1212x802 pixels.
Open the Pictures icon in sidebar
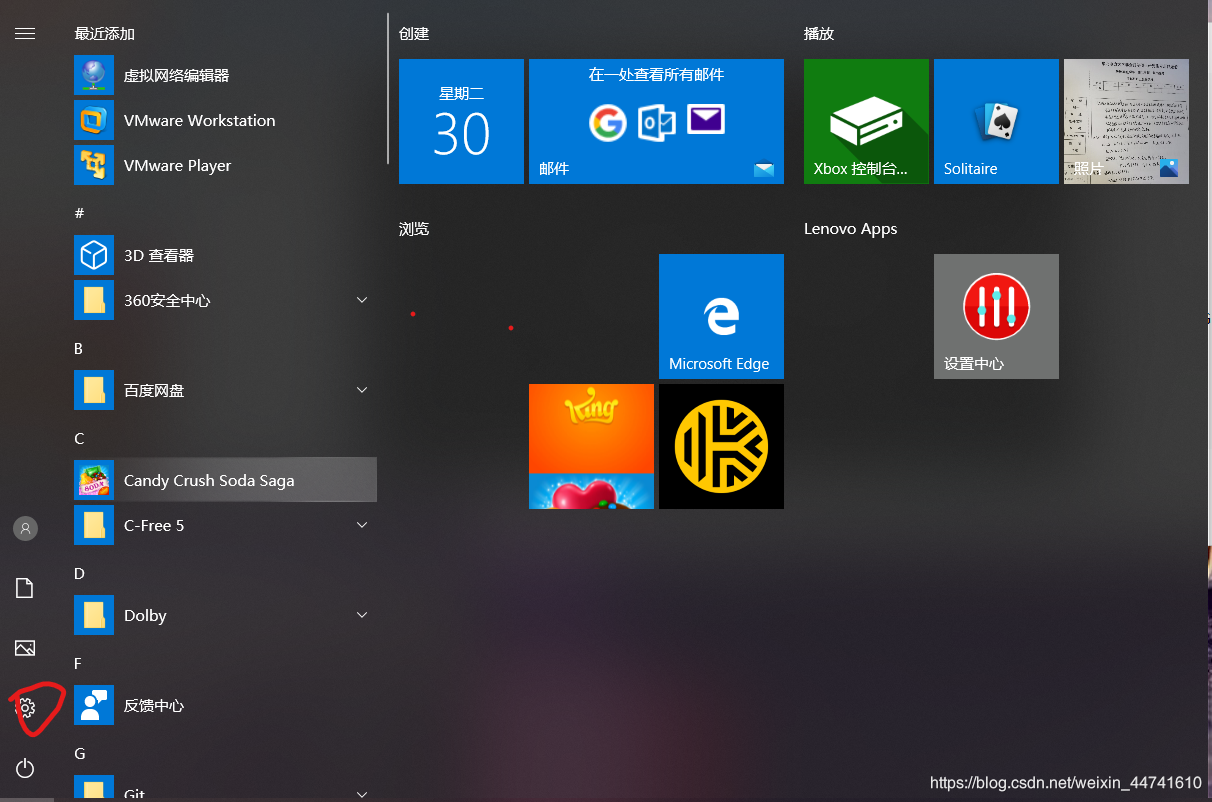coord(25,648)
